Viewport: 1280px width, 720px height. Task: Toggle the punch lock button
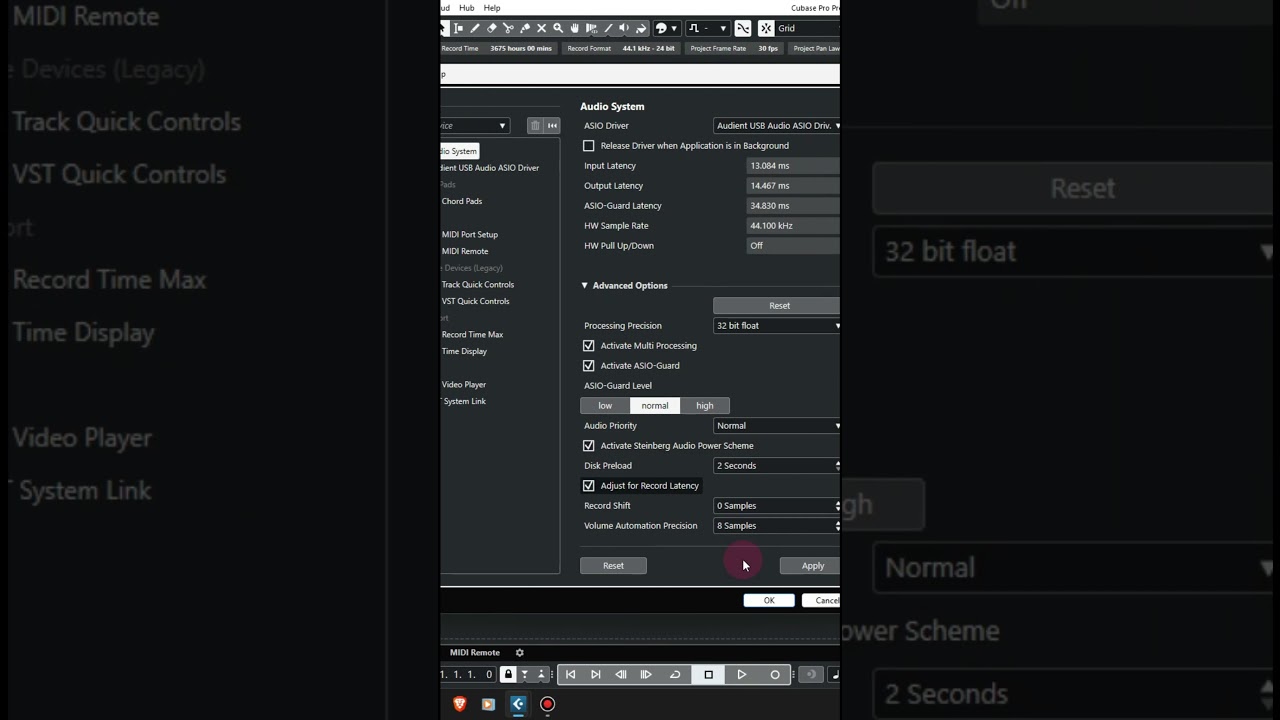tap(508, 675)
